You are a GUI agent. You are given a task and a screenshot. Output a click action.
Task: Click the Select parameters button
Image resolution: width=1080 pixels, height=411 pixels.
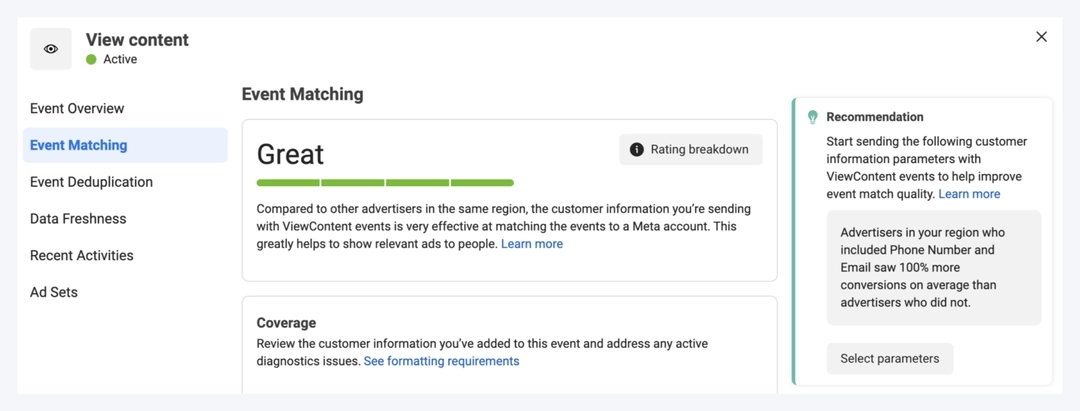889,359
